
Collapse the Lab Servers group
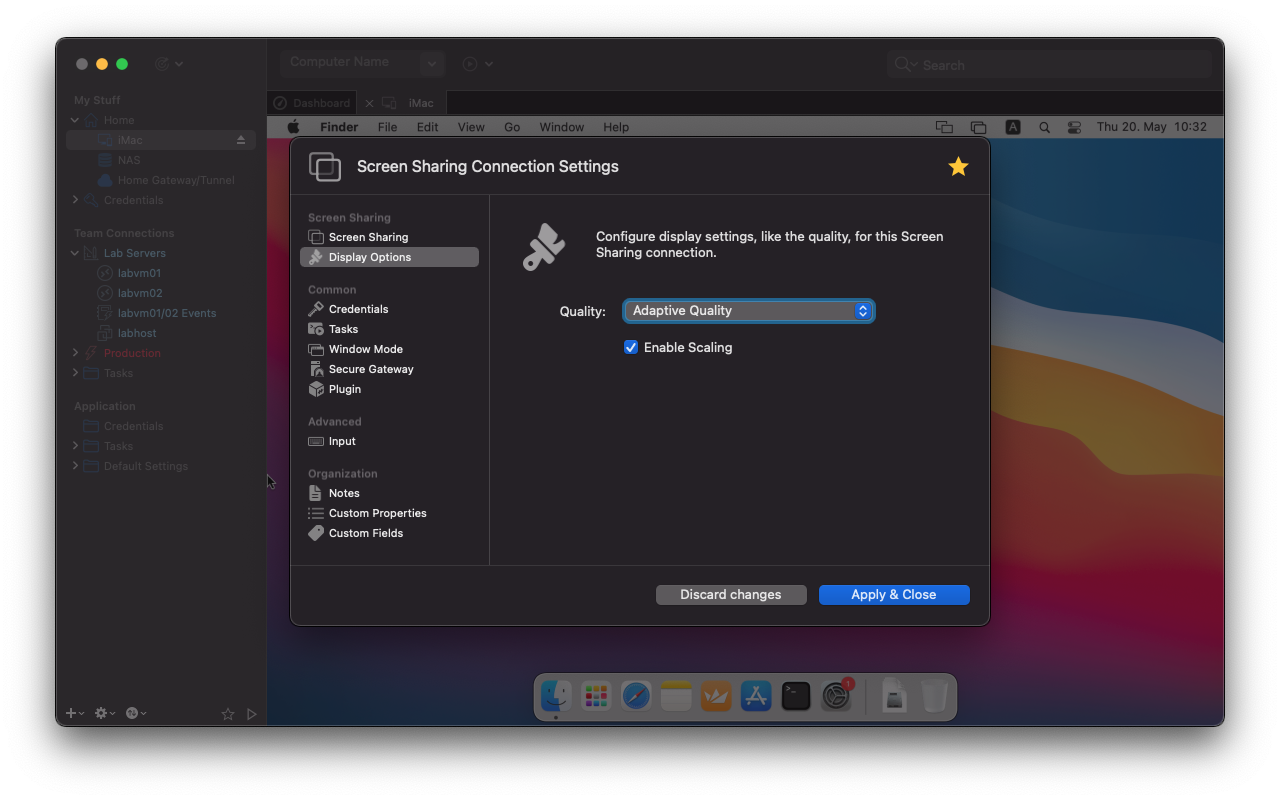[x=74, y=253]
